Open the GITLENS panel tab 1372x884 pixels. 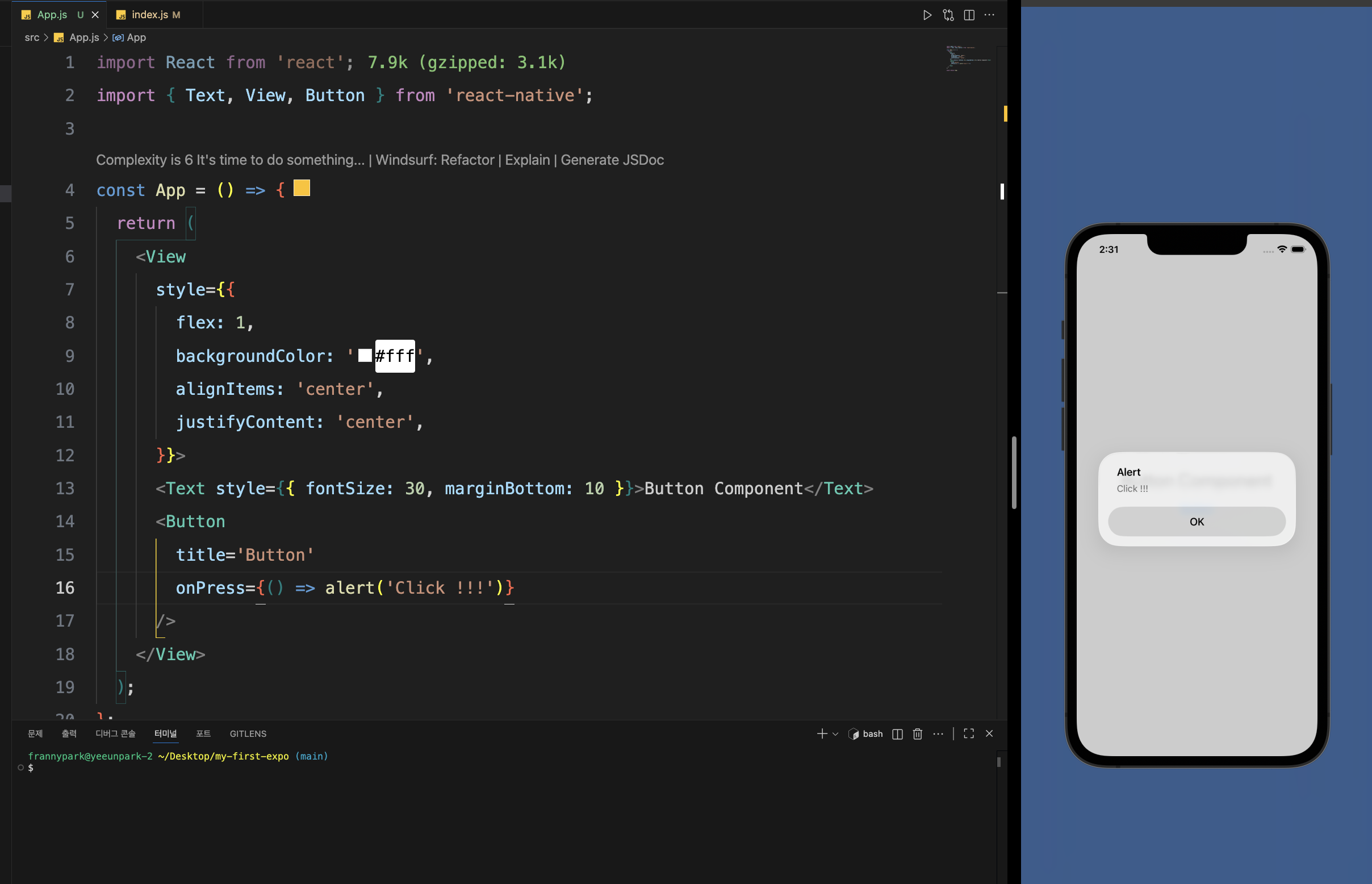[248, 733]
